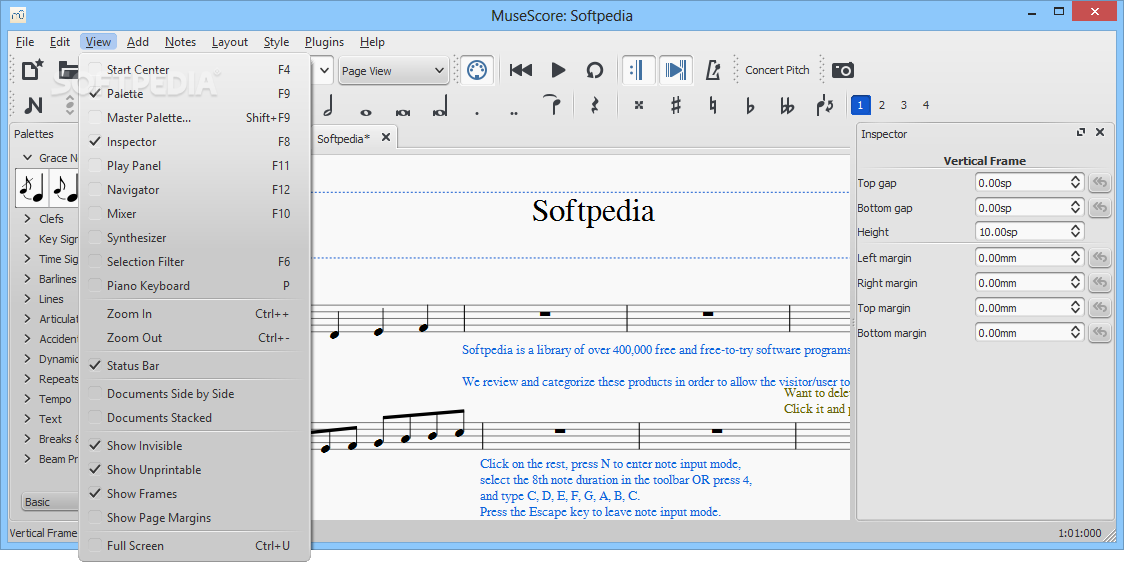
Task: Add single augmentation dot
Action: click(477, 113)
